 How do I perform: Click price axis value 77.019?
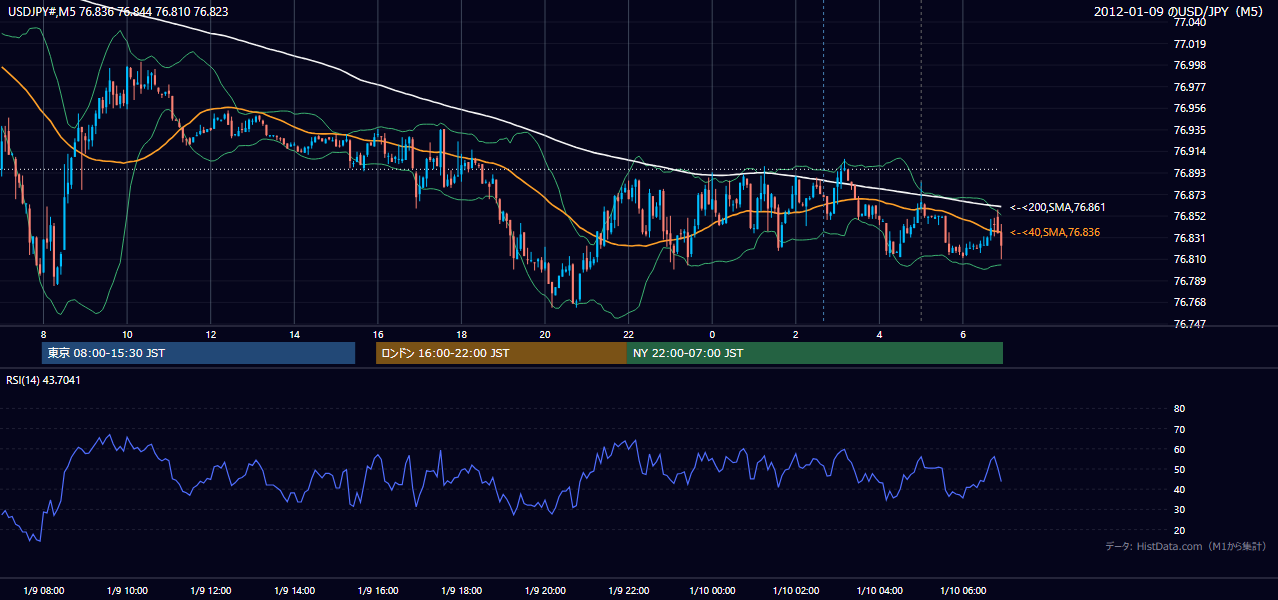point(1190,44)
